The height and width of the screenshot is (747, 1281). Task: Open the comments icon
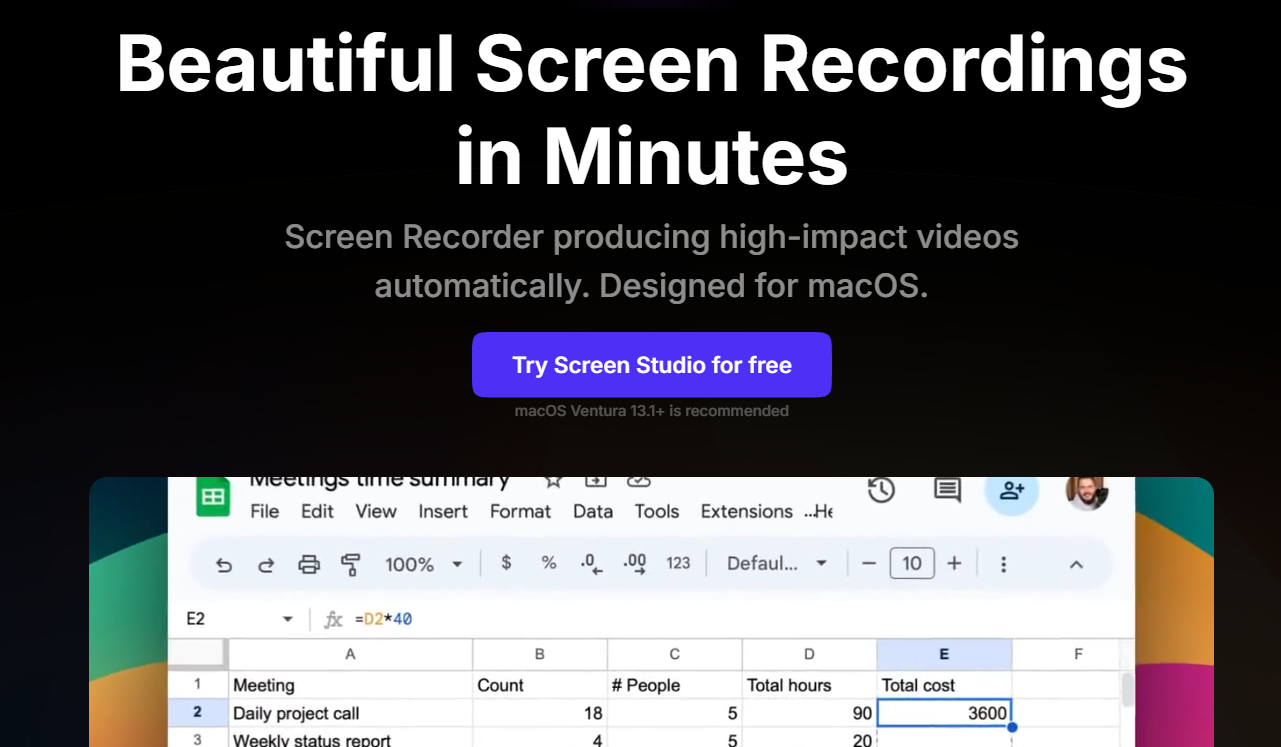(x=947, y=490)
